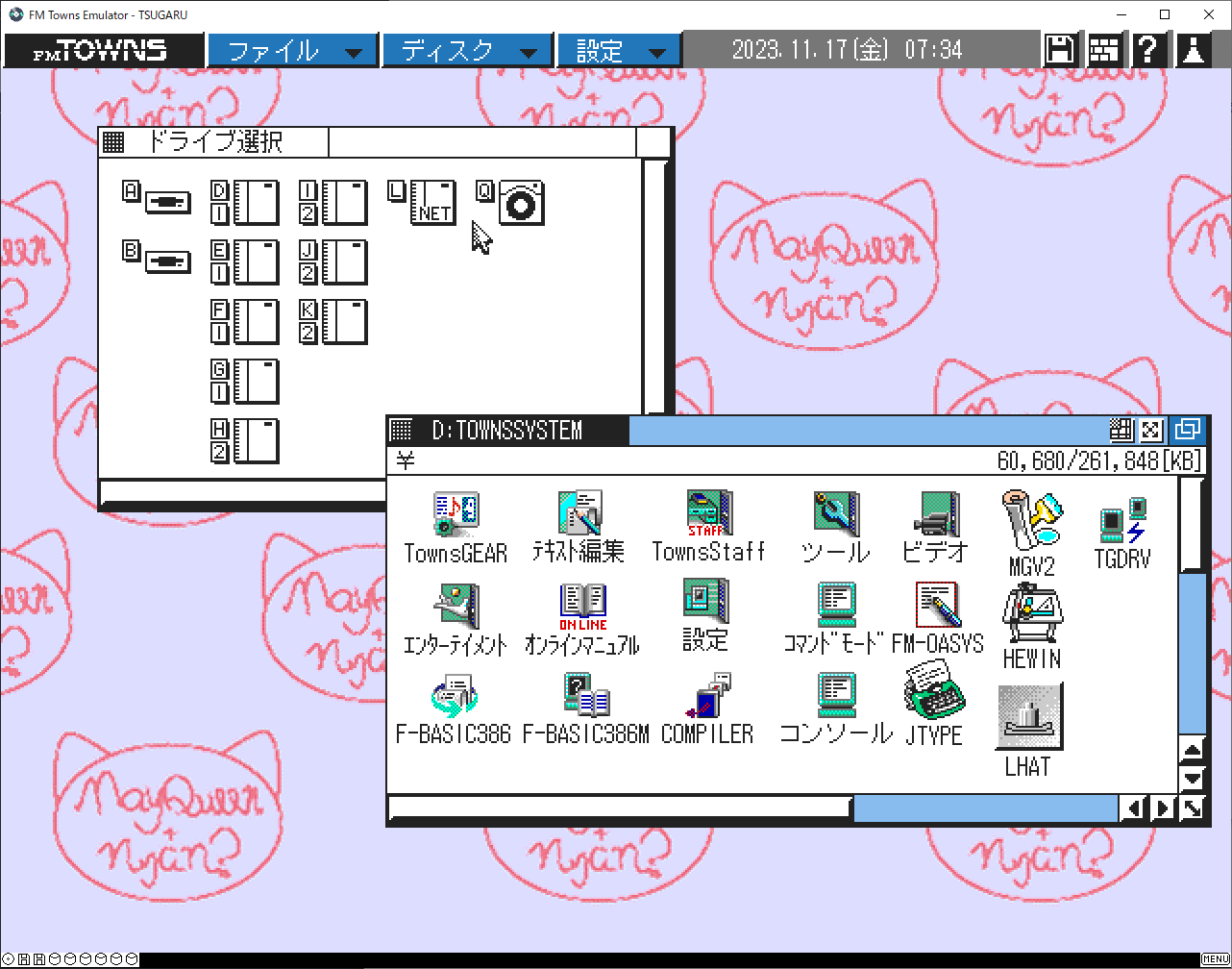Open the TOWNSSYSTEM window control menu icon
This screenshot has height=969, width=1232.
click(402, 430)
